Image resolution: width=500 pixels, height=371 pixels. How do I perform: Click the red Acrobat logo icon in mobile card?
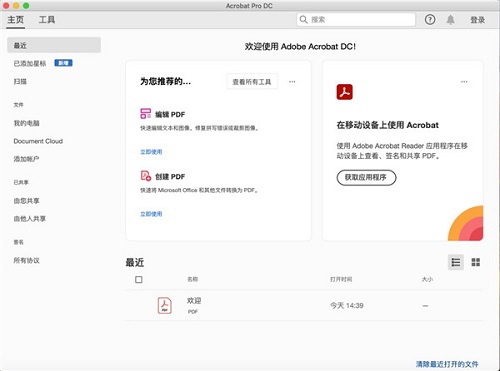pyautogui.click(x=344, y=92)
